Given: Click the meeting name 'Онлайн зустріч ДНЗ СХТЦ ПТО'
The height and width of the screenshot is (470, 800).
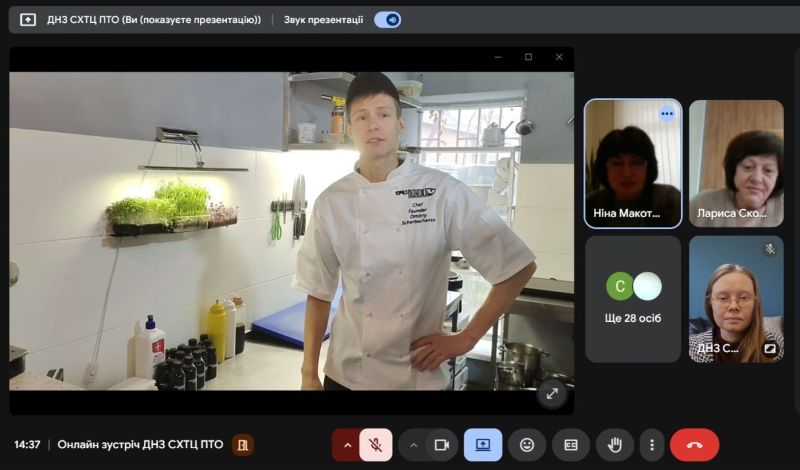Looking at the screenshot, I should click(x=140, y=445).
